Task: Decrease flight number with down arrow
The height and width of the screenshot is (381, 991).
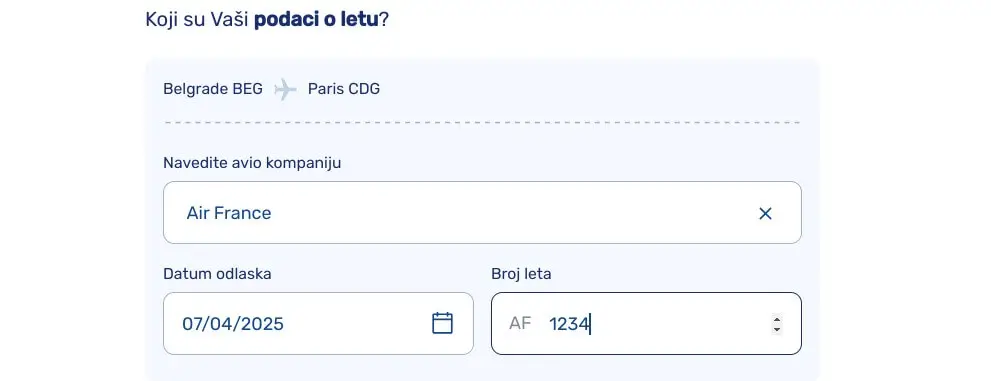Action: click(x=777, y=329)
